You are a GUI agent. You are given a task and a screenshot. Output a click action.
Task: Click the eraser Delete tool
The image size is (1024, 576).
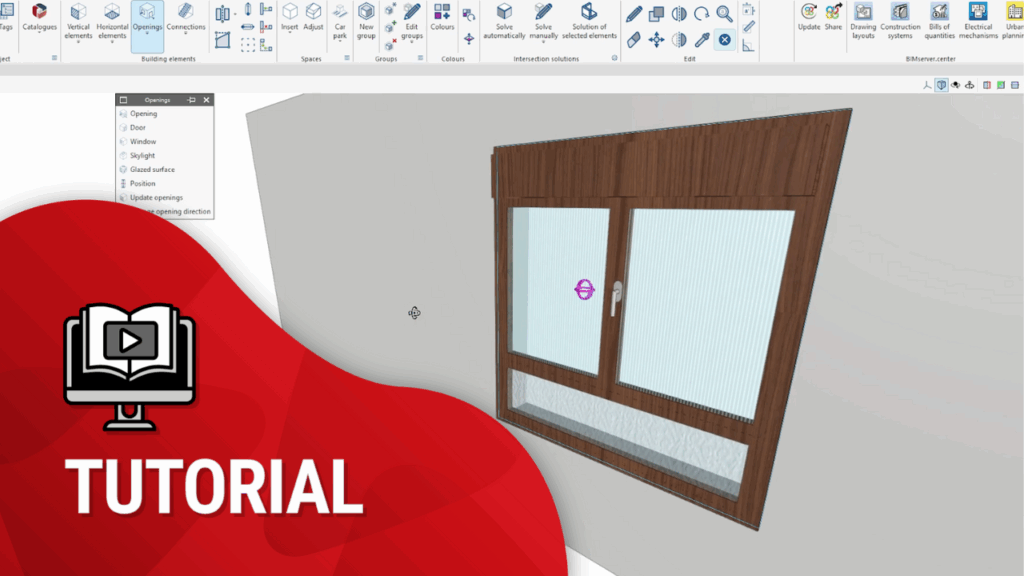634,40
